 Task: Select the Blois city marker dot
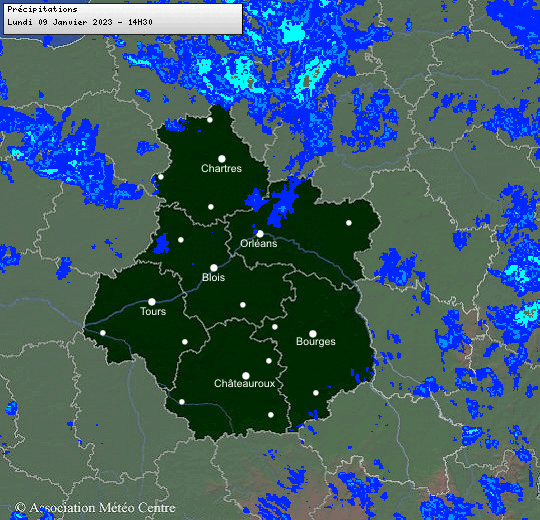tap(214, 268)
